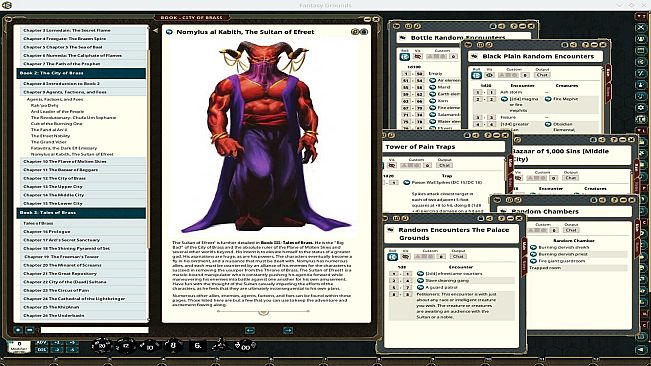
Task: Open link icon beside Slave cleaning gang
Action: coord(420,281)
